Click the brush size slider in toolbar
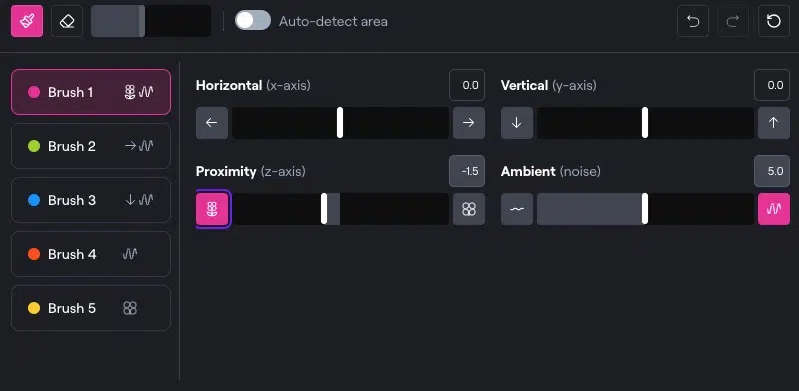 pyautogui.click(x=151, y=21)
